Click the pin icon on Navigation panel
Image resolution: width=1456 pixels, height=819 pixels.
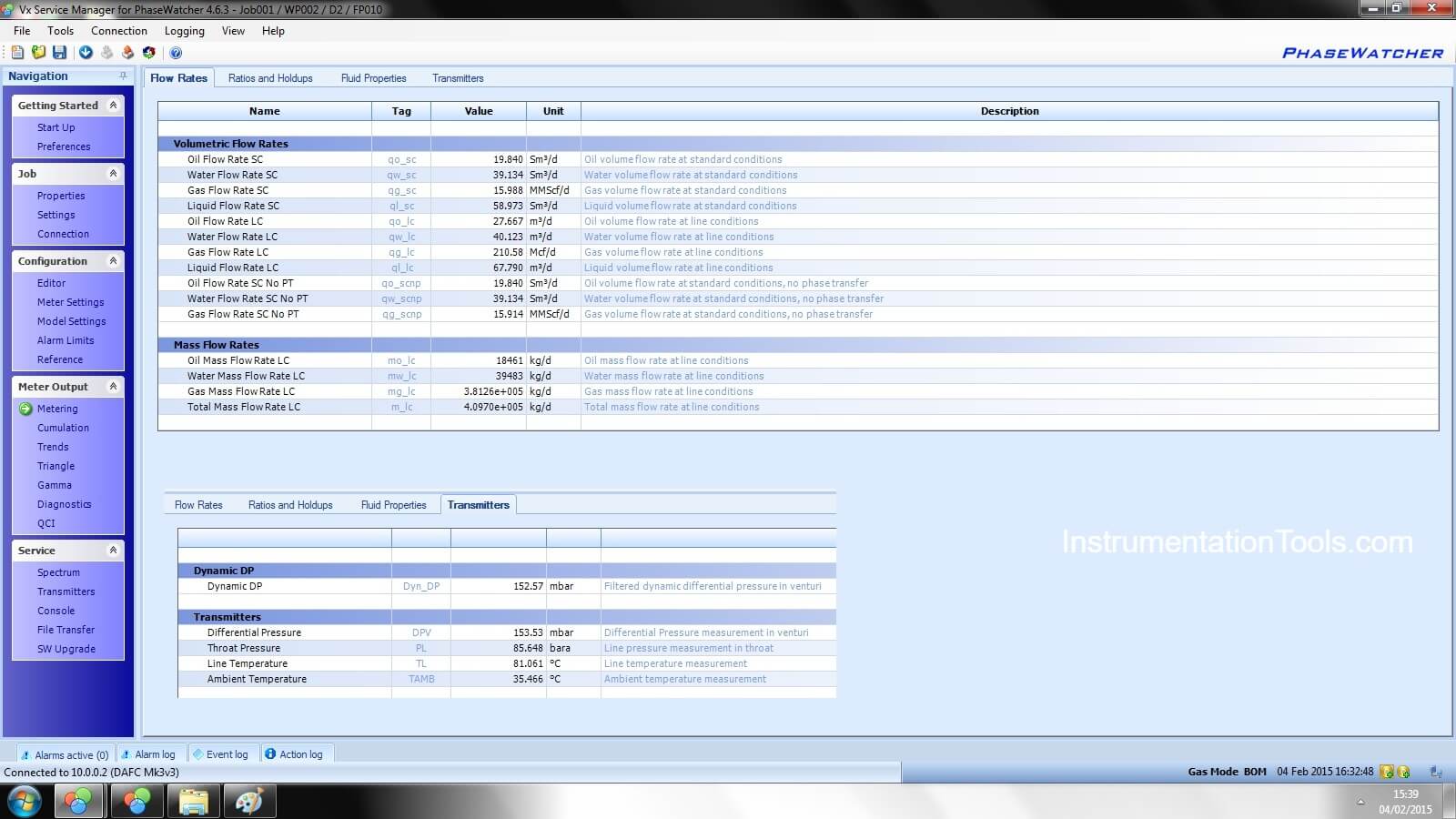[123, 76]
